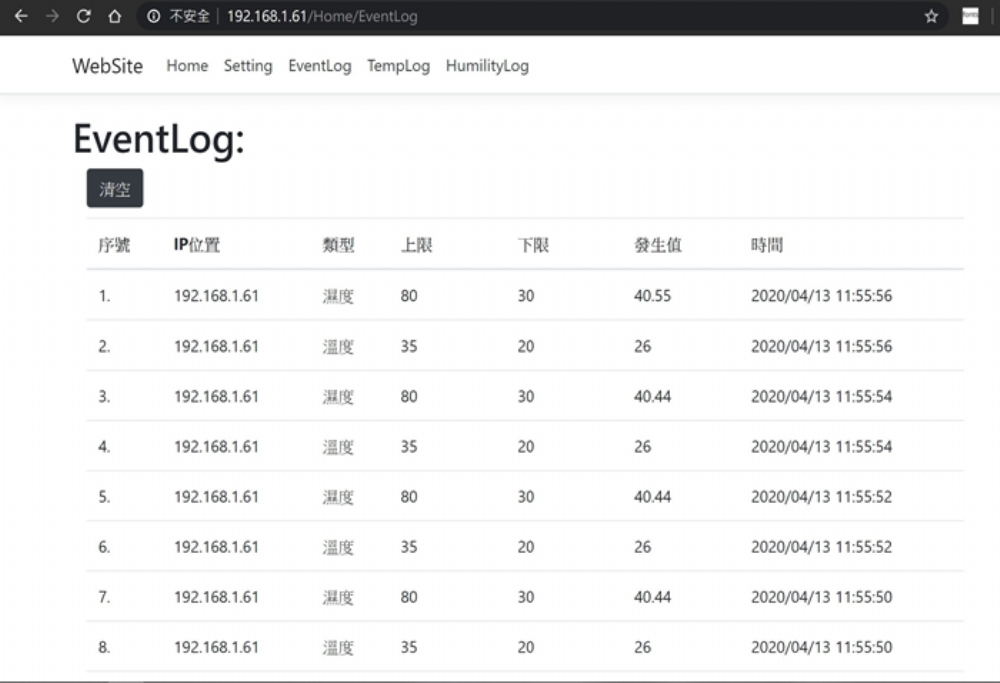Click upper limit 80 in row 1
This screenshot has width=1000, height=683.
point(409,295)
